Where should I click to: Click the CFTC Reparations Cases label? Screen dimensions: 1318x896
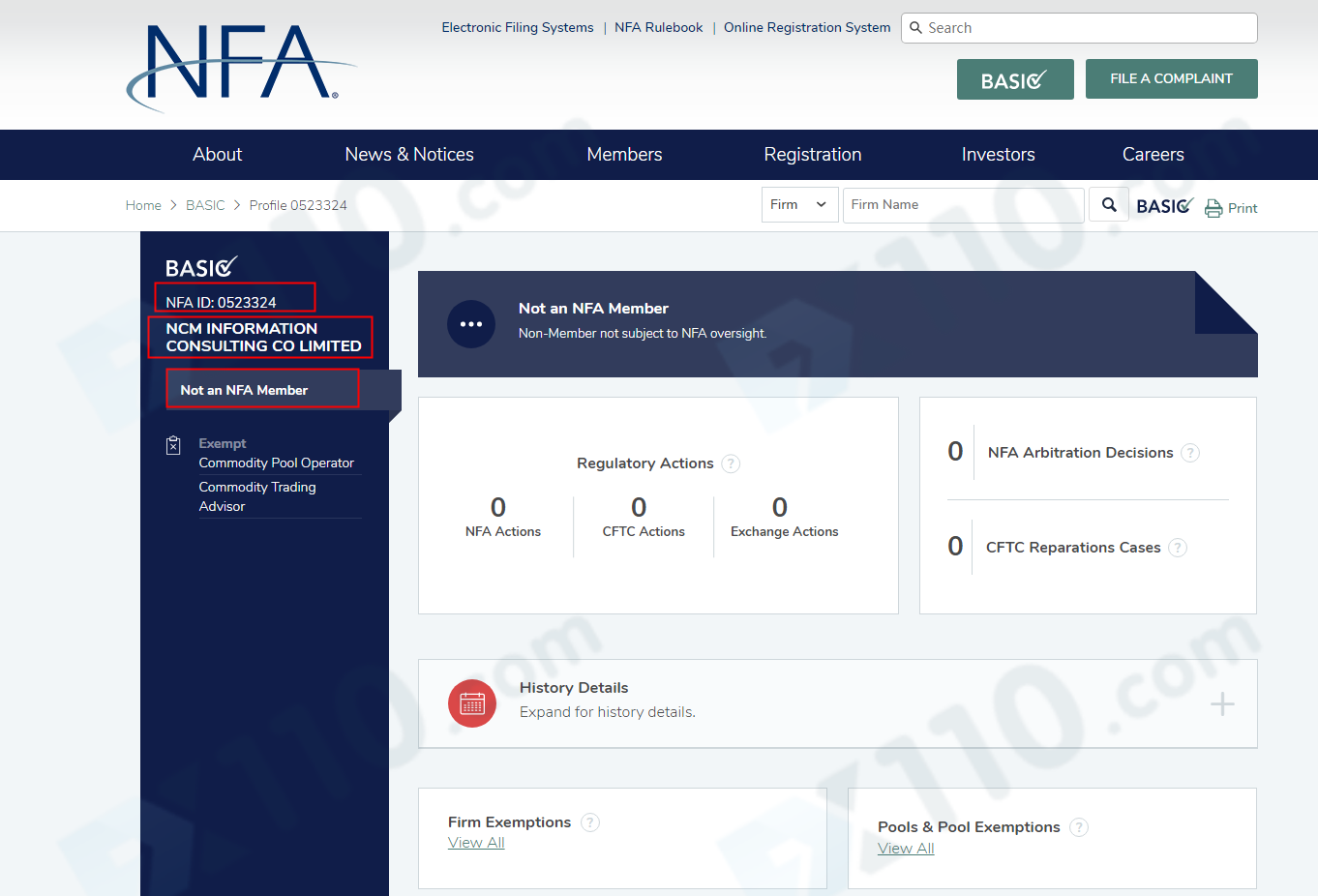click(x=1073, y=548)
